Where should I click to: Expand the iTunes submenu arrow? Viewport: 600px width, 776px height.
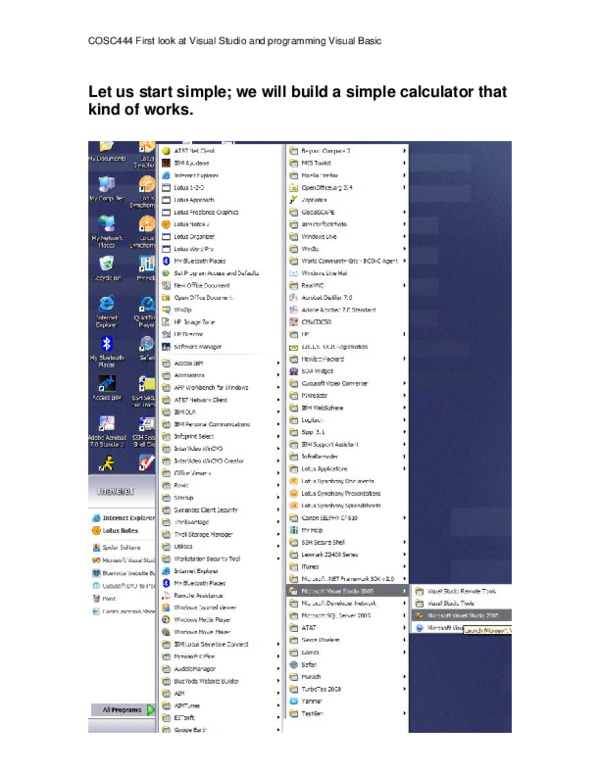point(404,567)
